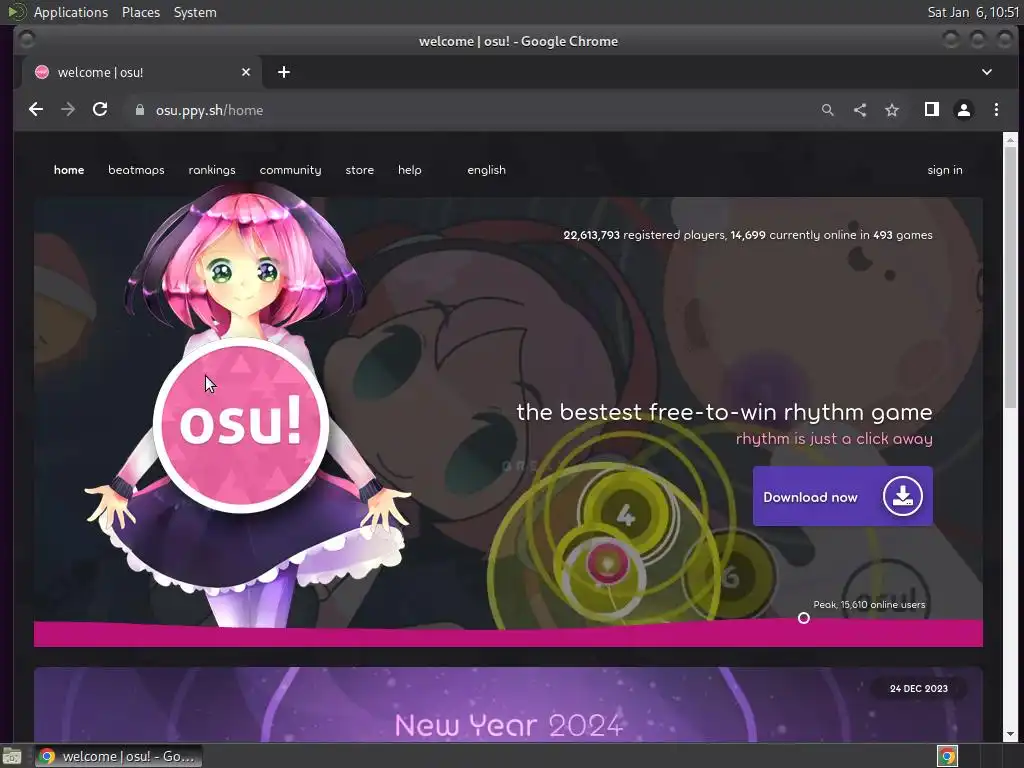Open the System menu in top panel
Screen dimensions: 1024x768
pyautogui.click(x=195, y=12)
